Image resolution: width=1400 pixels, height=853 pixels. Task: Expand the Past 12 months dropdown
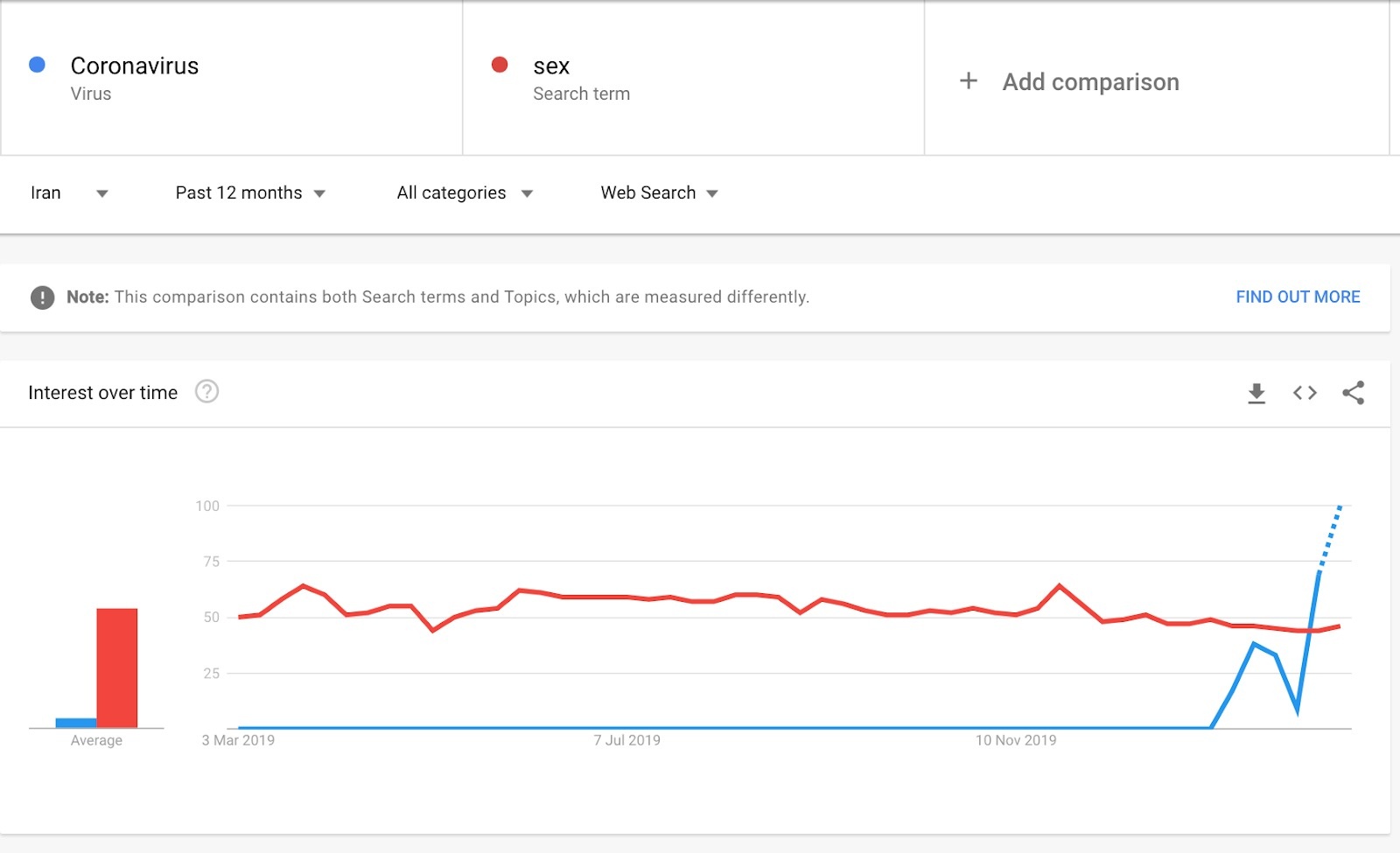click(x=250, y=193)
